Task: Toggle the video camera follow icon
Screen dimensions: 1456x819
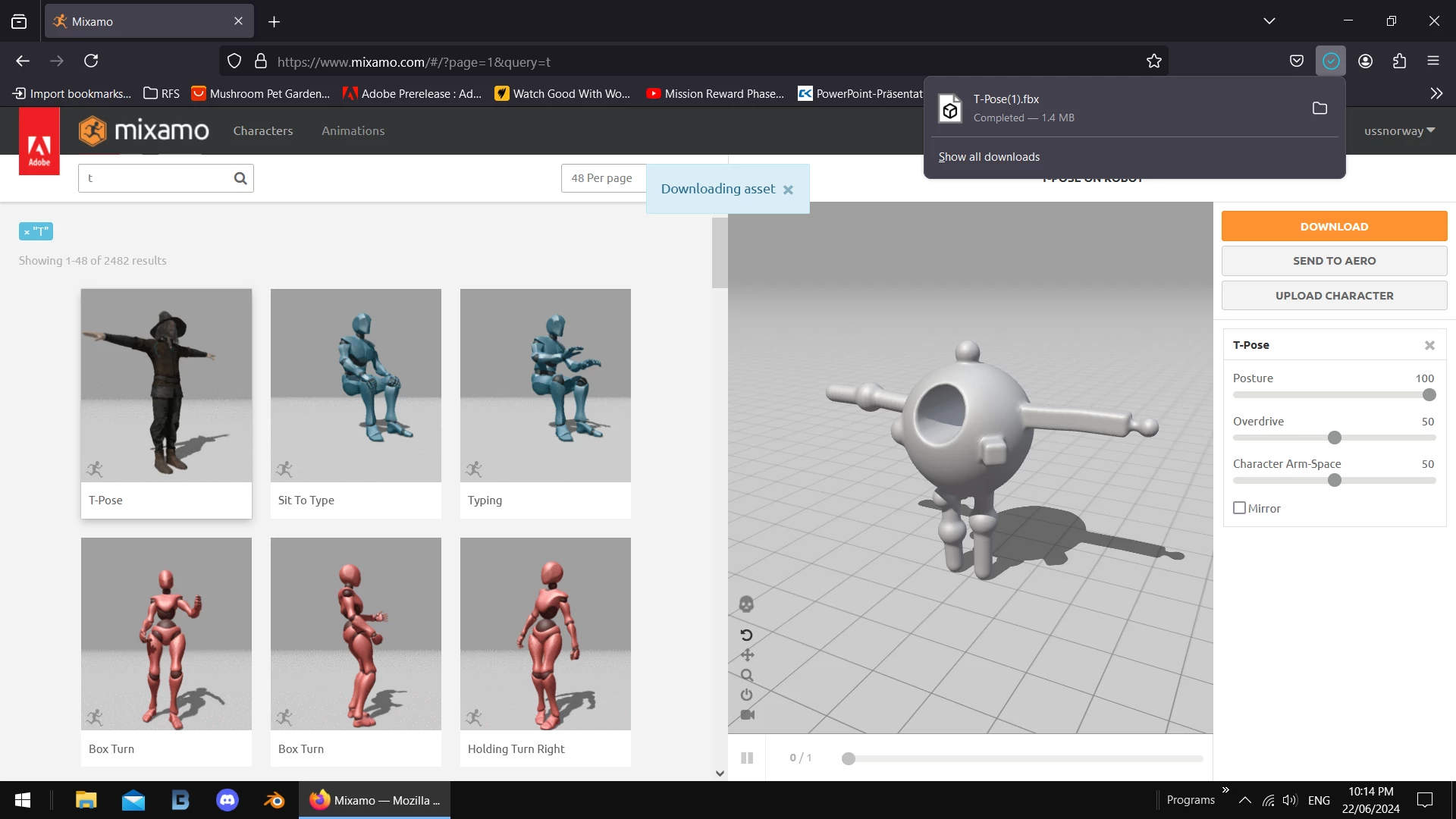Action: click(747, 714)
